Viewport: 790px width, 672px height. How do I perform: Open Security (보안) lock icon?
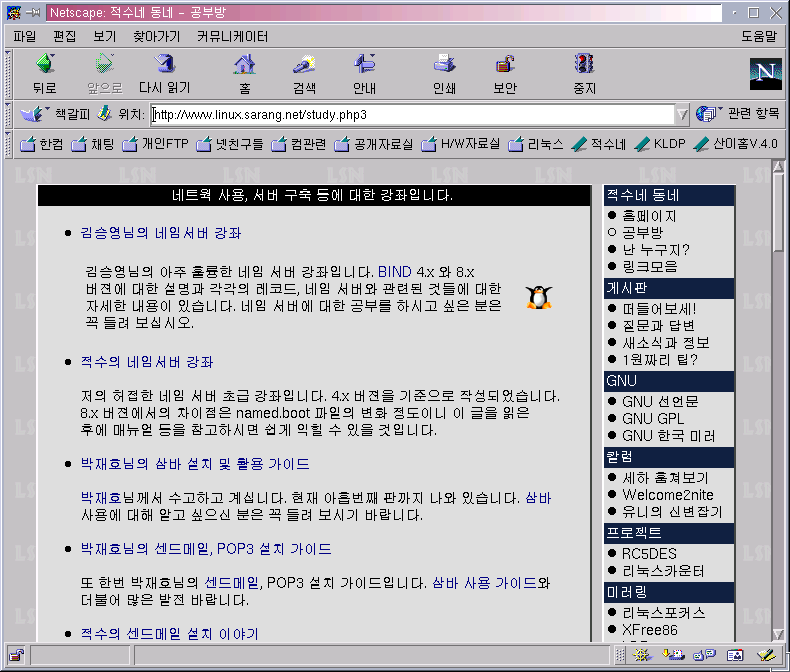click(505, 74)
